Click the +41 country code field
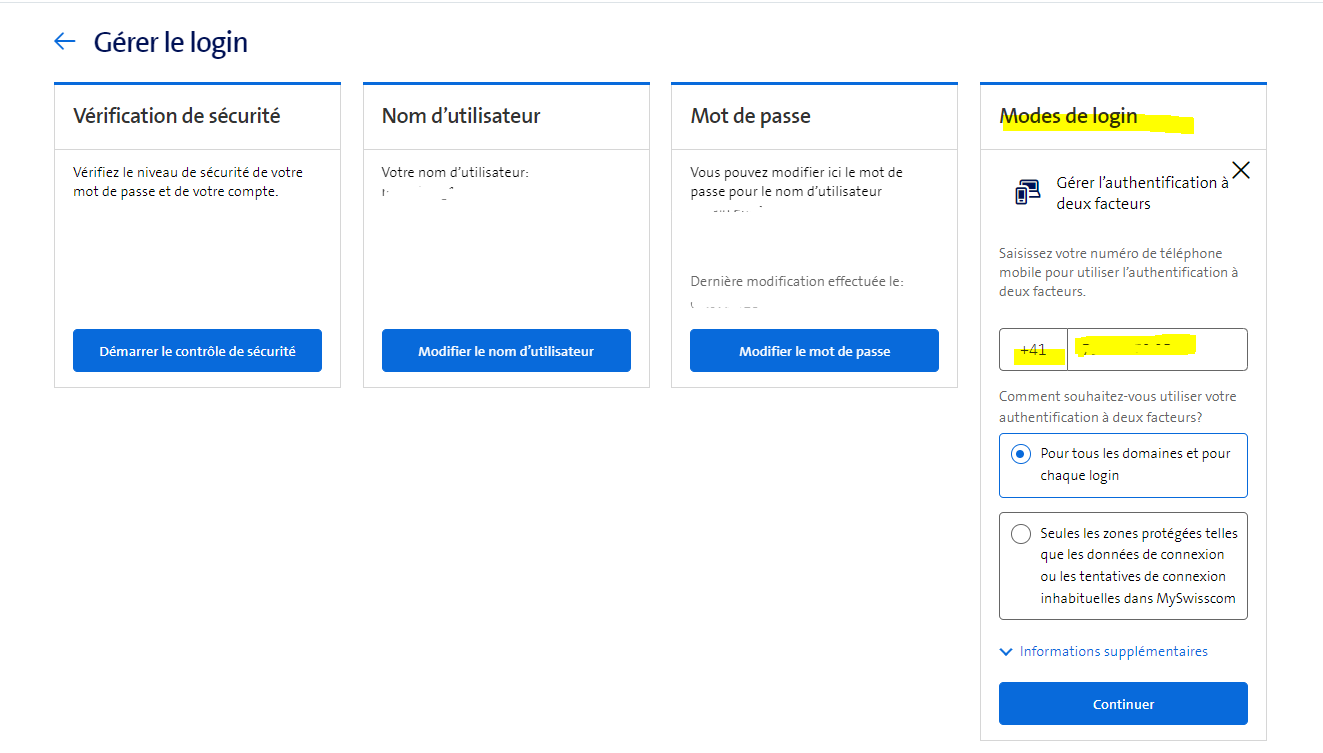Image resolution: width=1323 pixels, height=753 pixels. 1033,350
